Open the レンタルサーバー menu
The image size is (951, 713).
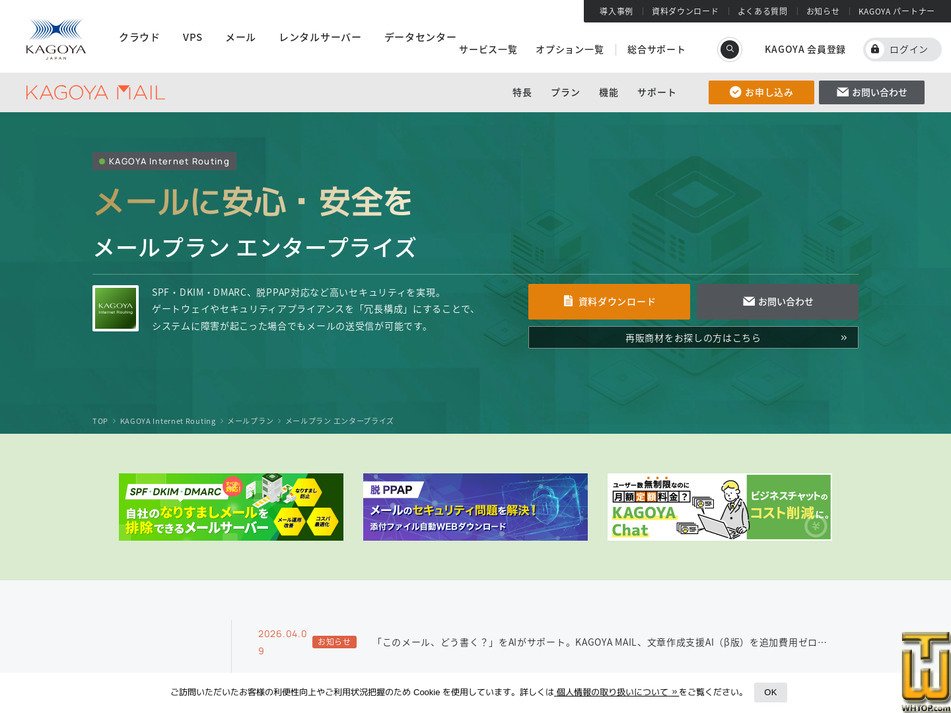pyautogui.click(x=320, y=37)
